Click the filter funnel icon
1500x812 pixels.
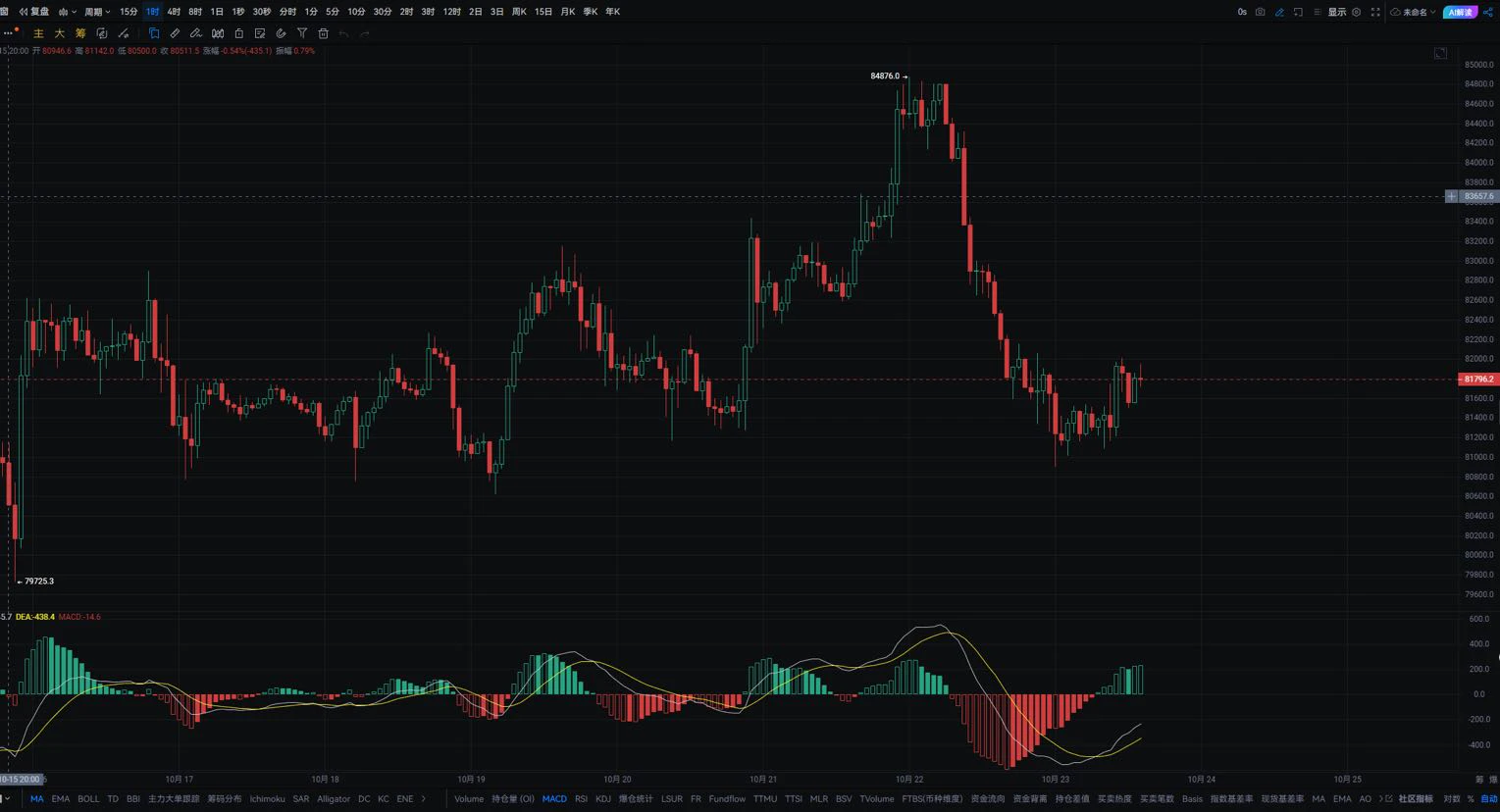click(x=302, y=33)
